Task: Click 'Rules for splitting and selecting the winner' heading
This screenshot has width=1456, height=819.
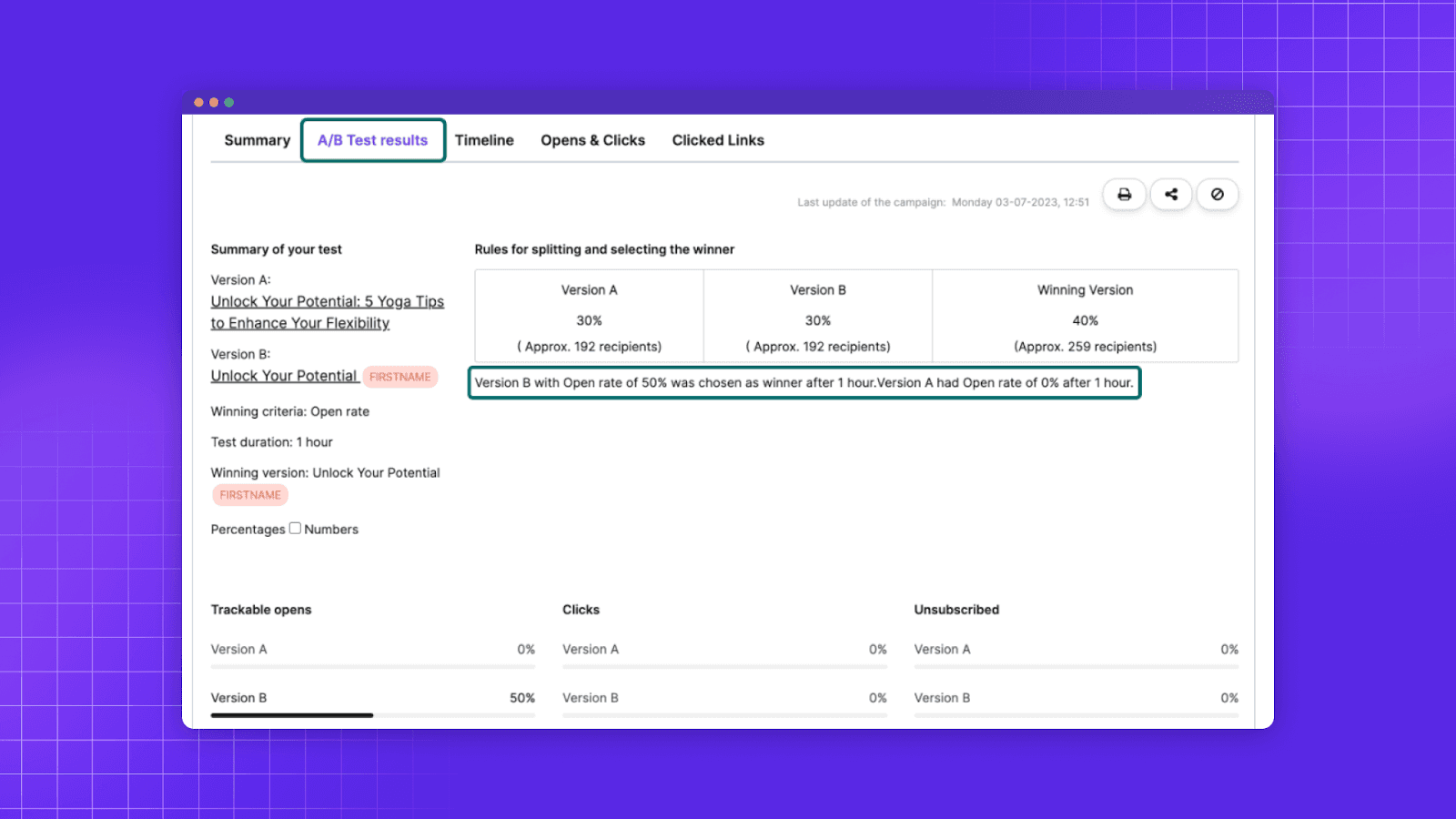Action: 604,249
